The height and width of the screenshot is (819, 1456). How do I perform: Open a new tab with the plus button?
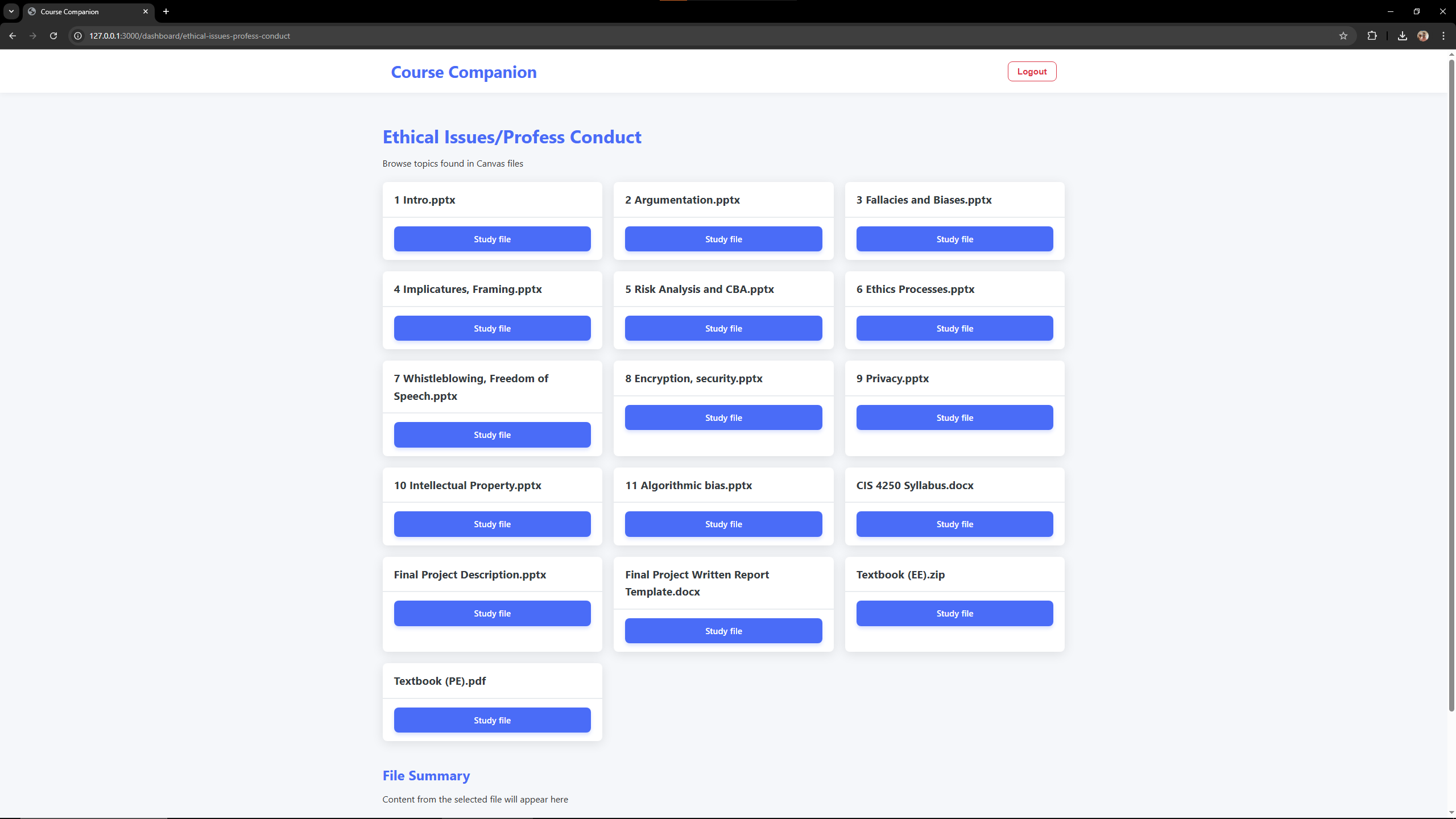click(166, 11)
